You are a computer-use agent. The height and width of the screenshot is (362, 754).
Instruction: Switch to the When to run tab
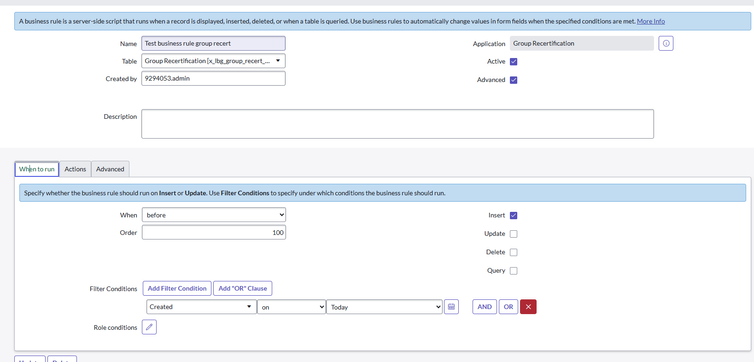(x=37, y=169)
